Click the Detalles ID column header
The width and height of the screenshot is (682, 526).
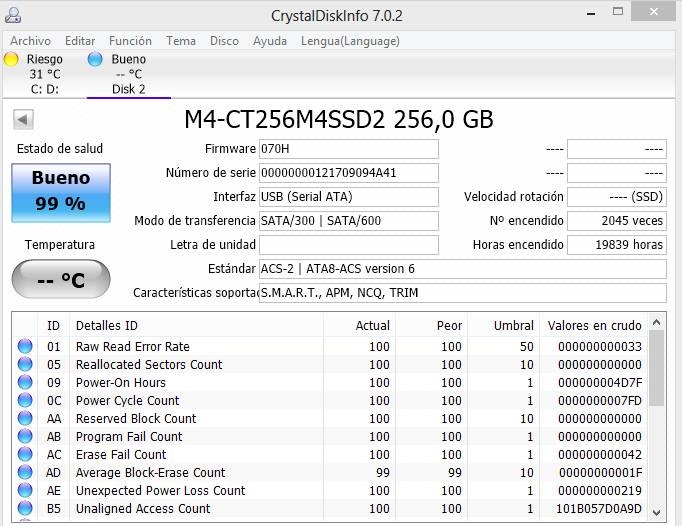click(x=197, y=325)
